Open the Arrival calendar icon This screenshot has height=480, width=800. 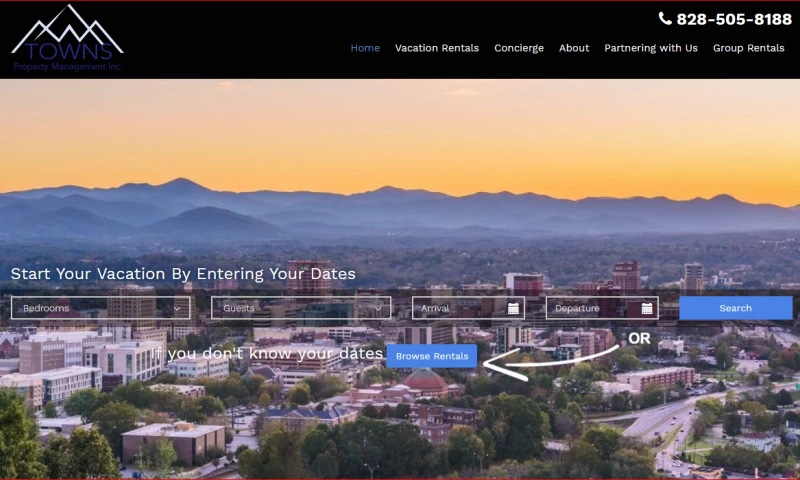tap(513, 308)
